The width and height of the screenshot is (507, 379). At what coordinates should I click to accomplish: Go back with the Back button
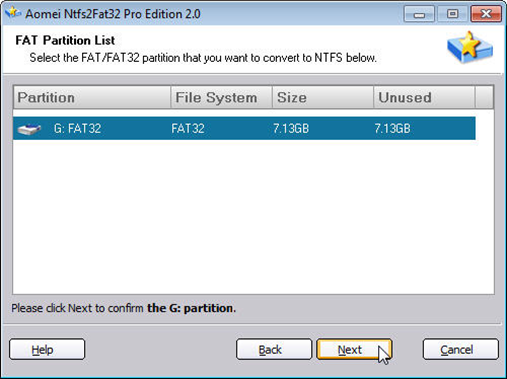coord(274,349)
